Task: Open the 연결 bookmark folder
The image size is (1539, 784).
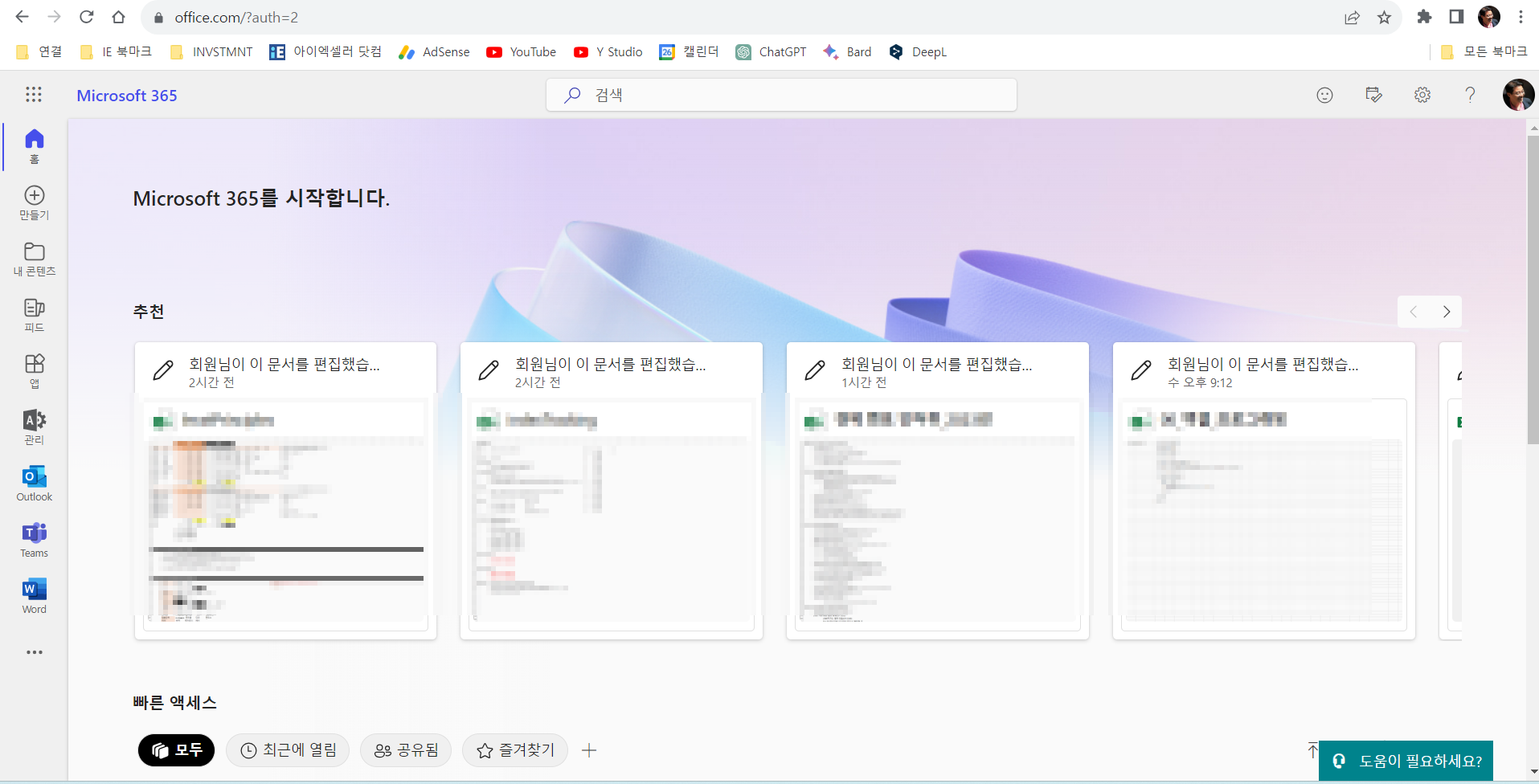Action: point(39,52)
